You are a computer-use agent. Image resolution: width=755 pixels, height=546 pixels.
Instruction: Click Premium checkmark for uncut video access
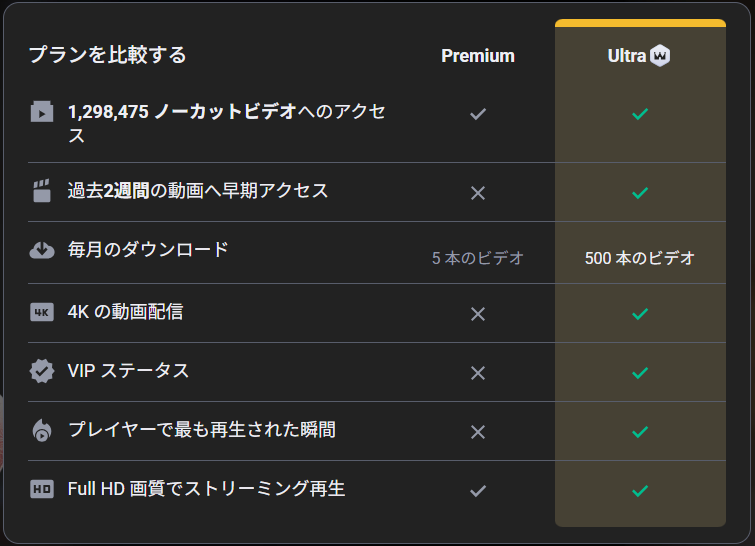[478, 114]
